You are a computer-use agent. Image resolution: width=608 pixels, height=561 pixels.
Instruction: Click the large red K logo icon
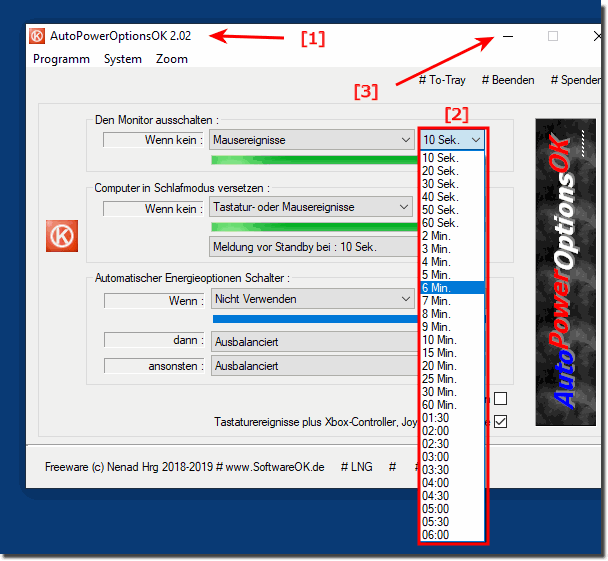(62, 236)
